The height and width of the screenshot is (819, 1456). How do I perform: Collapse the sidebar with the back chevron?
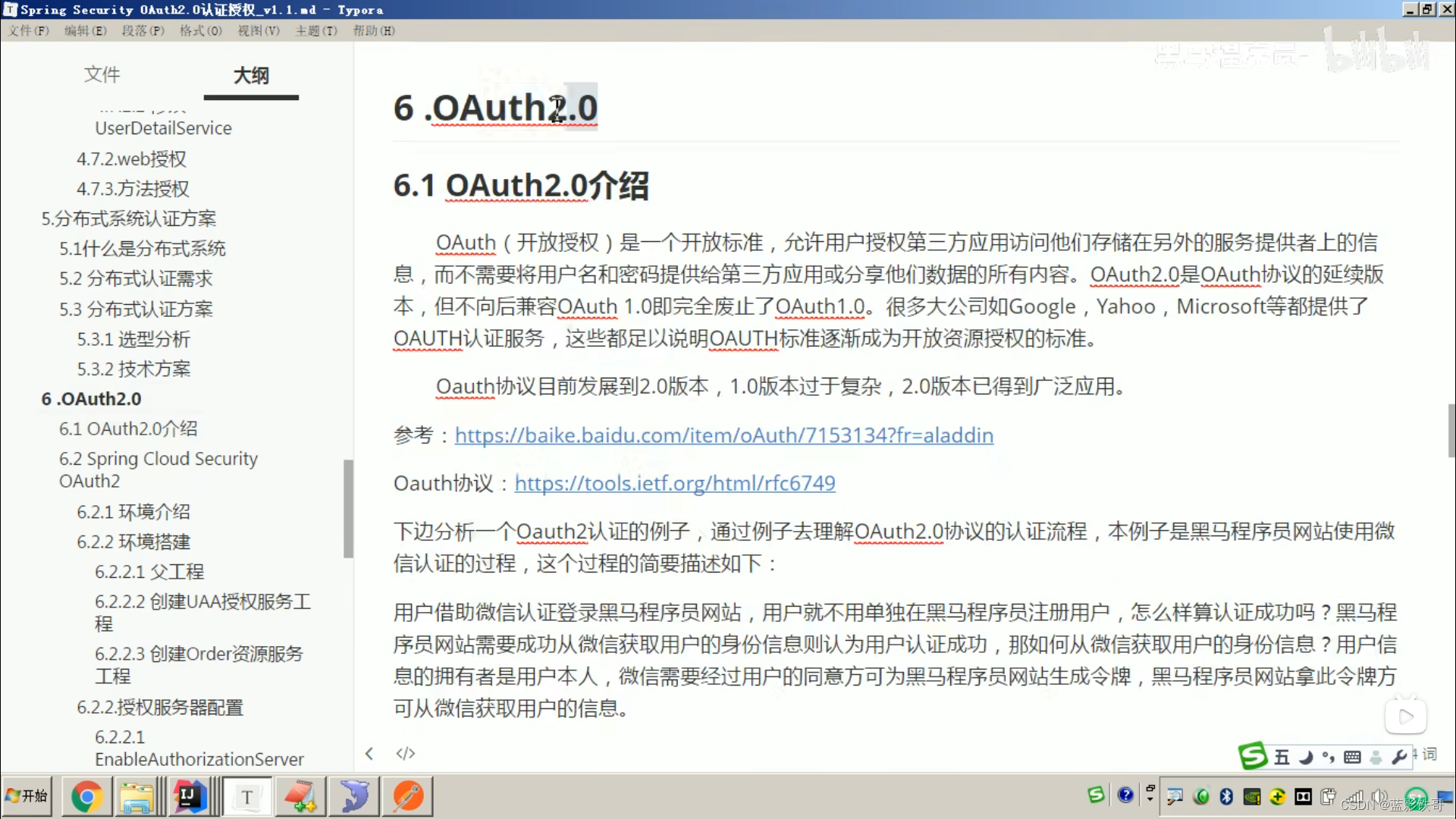point(369,753)
